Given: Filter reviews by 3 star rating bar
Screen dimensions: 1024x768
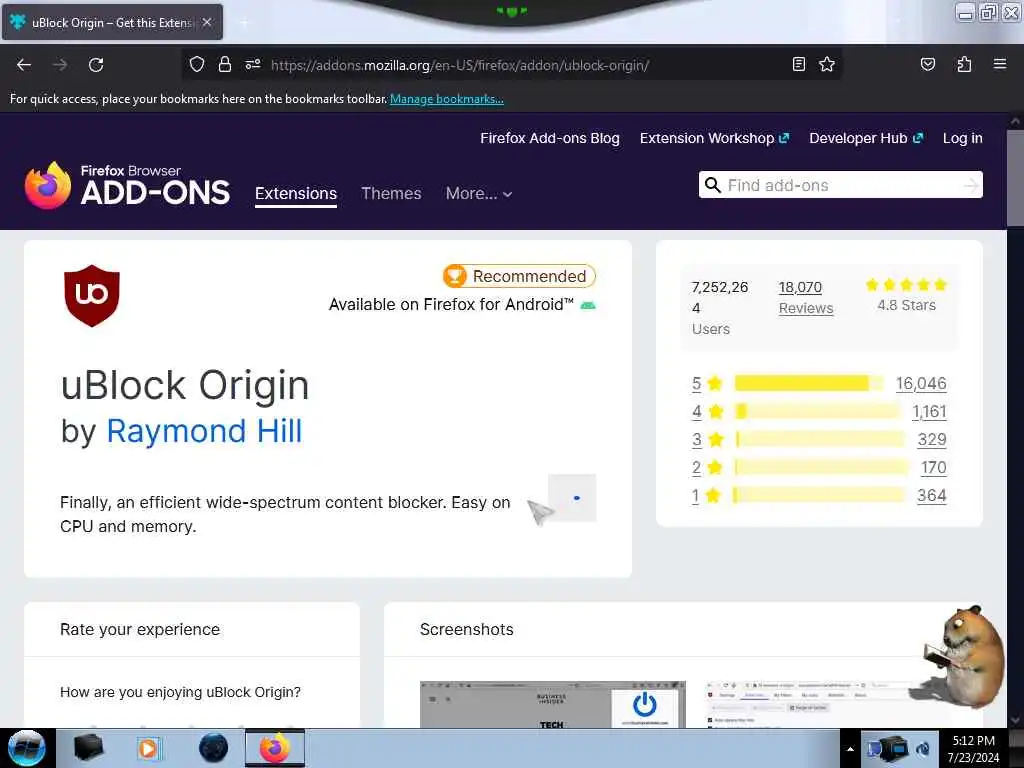Looking at the screenshot, I should pyautogui.click(x=820, y=440).
